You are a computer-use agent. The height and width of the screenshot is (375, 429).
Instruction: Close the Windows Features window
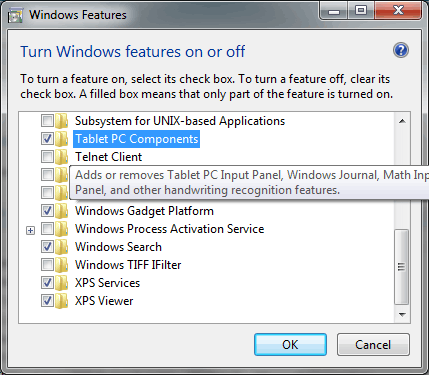398,11
